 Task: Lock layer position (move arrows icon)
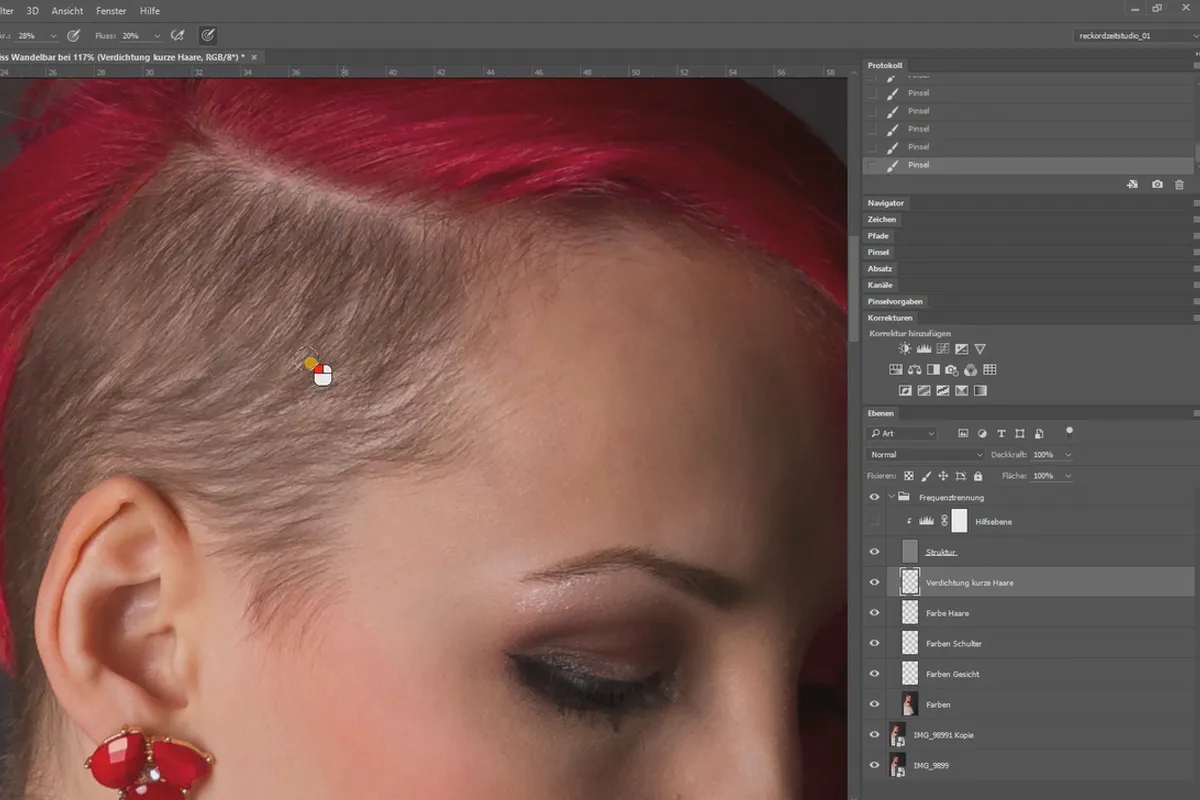[943, 476]
